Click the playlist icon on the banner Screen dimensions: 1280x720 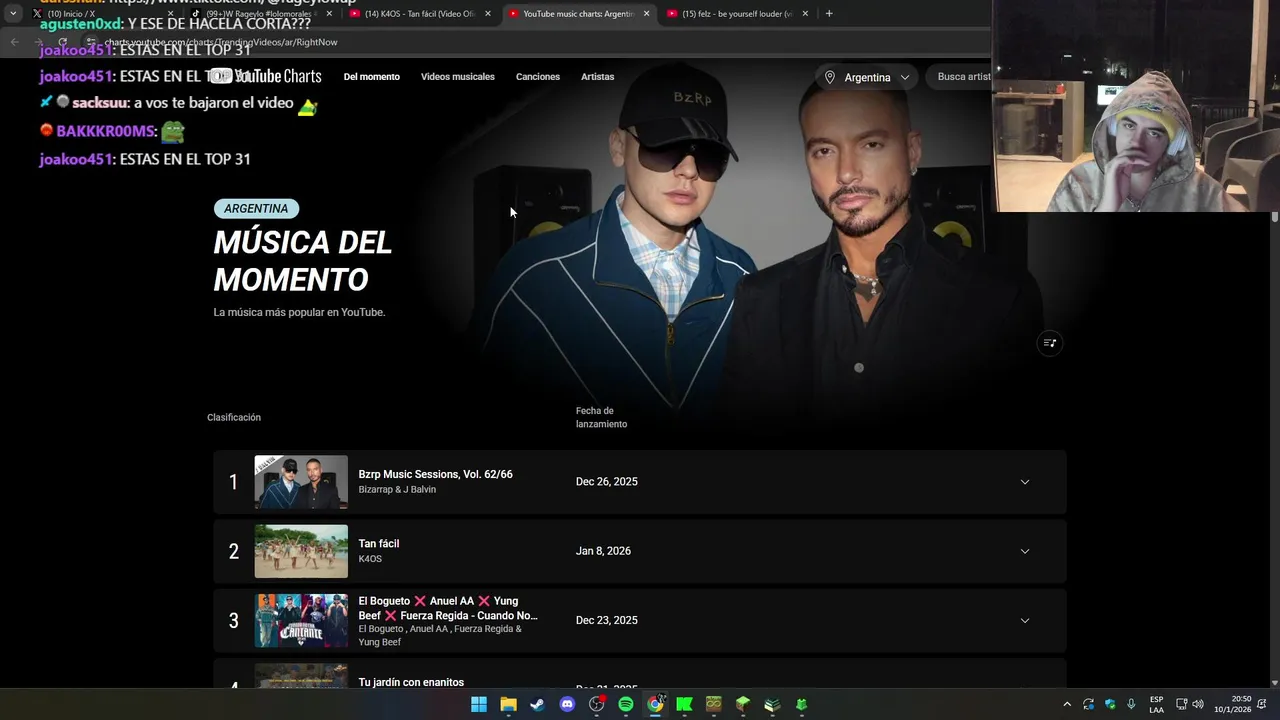[x=1049, y=343]
